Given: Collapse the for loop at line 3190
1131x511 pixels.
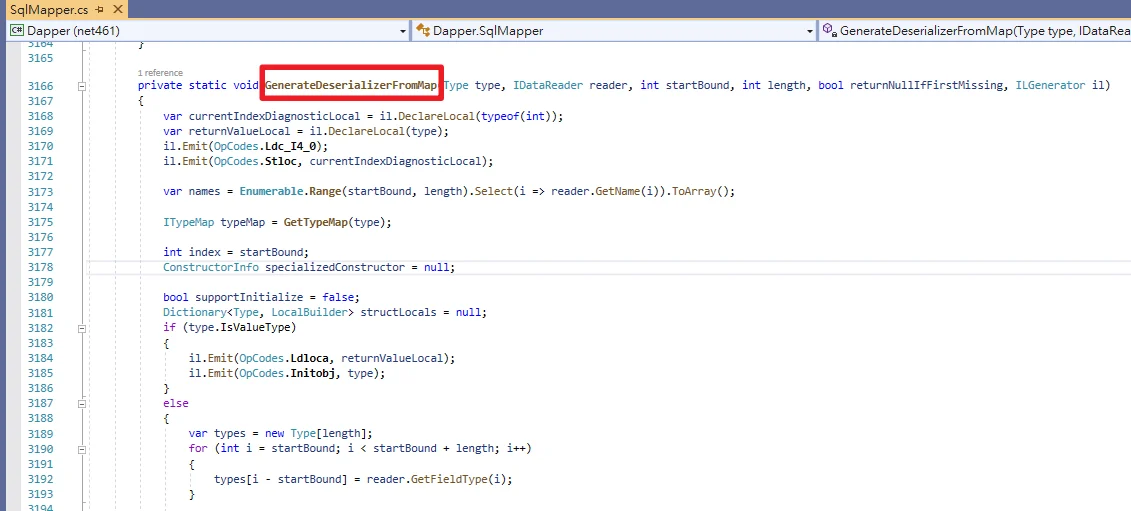Looking at the screenshot, I should [x=82, y=449].
